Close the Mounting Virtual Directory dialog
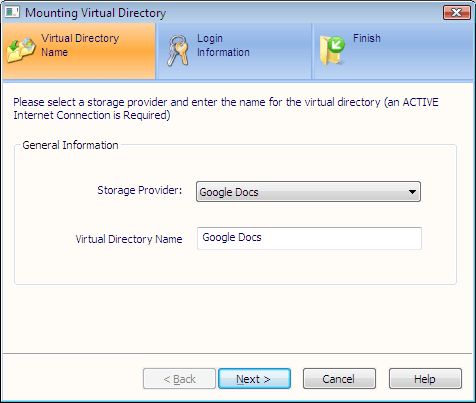Screen dimensions: 476x403 coord(456,13)
